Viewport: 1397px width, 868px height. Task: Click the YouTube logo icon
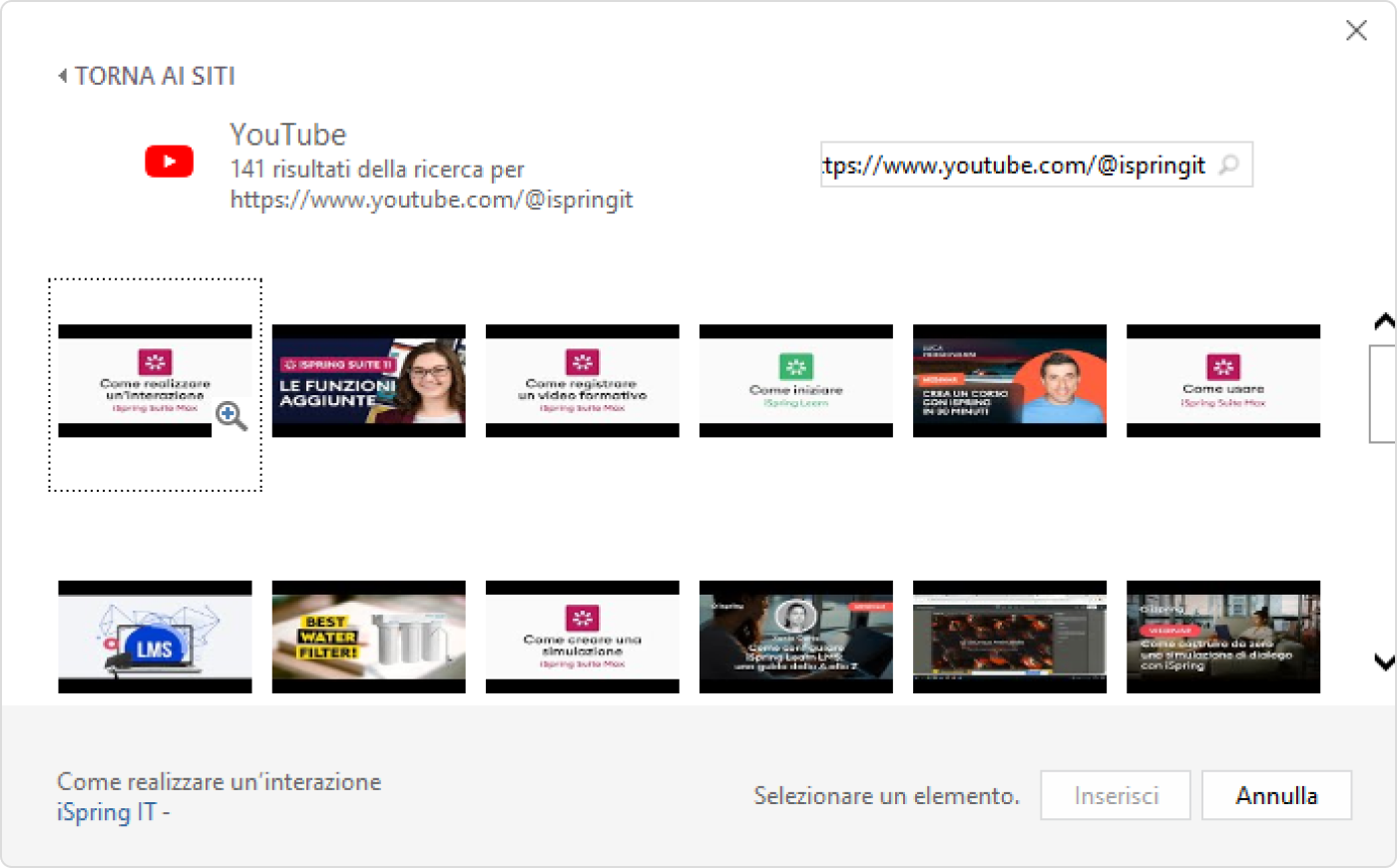(x=169, y=161)
